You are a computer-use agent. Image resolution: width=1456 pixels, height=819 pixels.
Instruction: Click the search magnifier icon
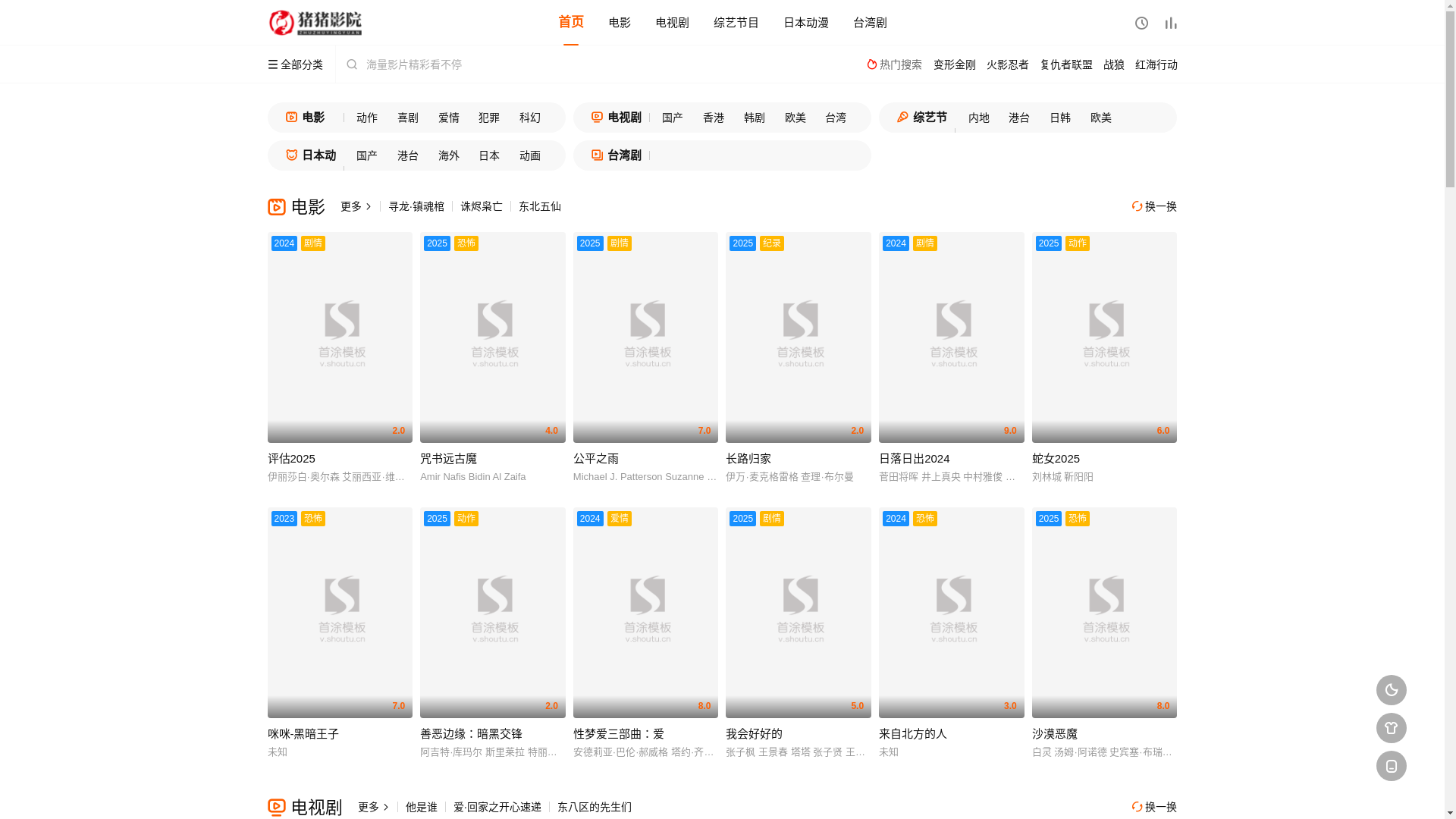pos(352,64)
